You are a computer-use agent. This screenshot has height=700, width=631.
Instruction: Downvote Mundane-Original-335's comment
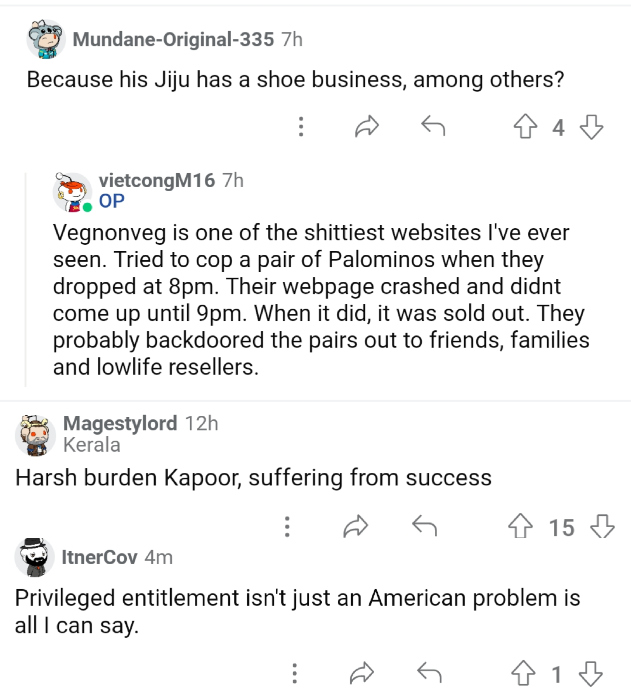592,127
